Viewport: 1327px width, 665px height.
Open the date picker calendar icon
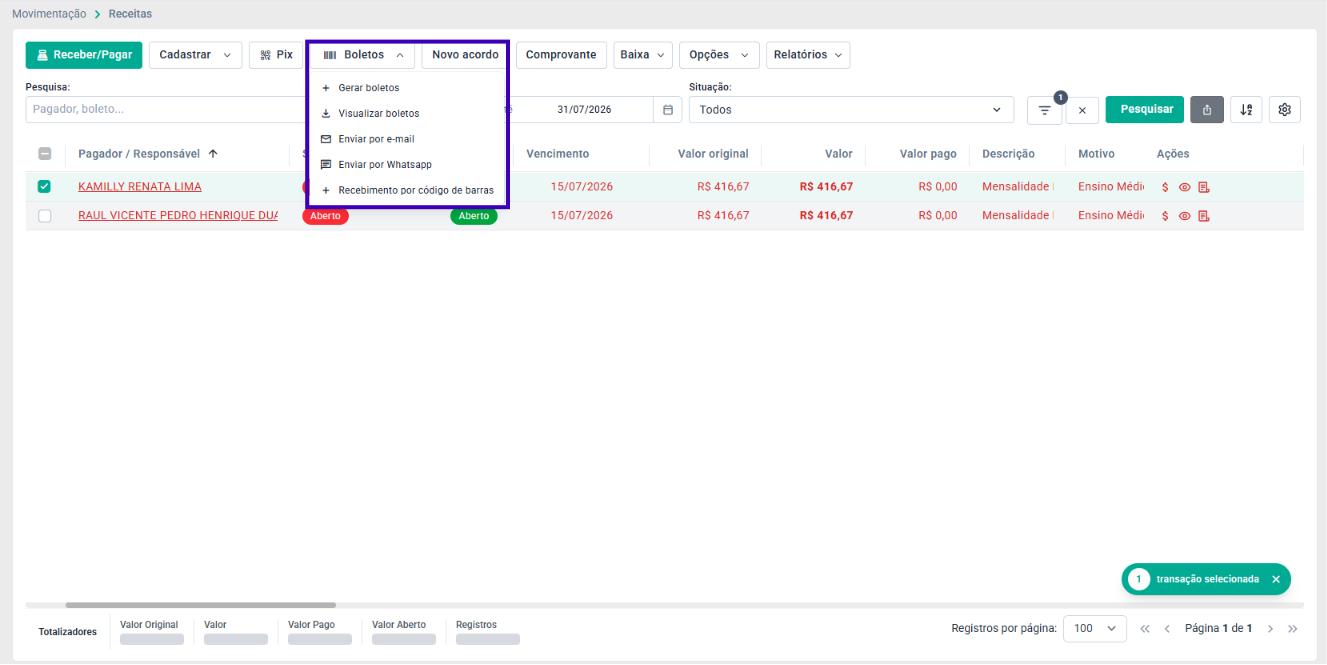[668, 110]
